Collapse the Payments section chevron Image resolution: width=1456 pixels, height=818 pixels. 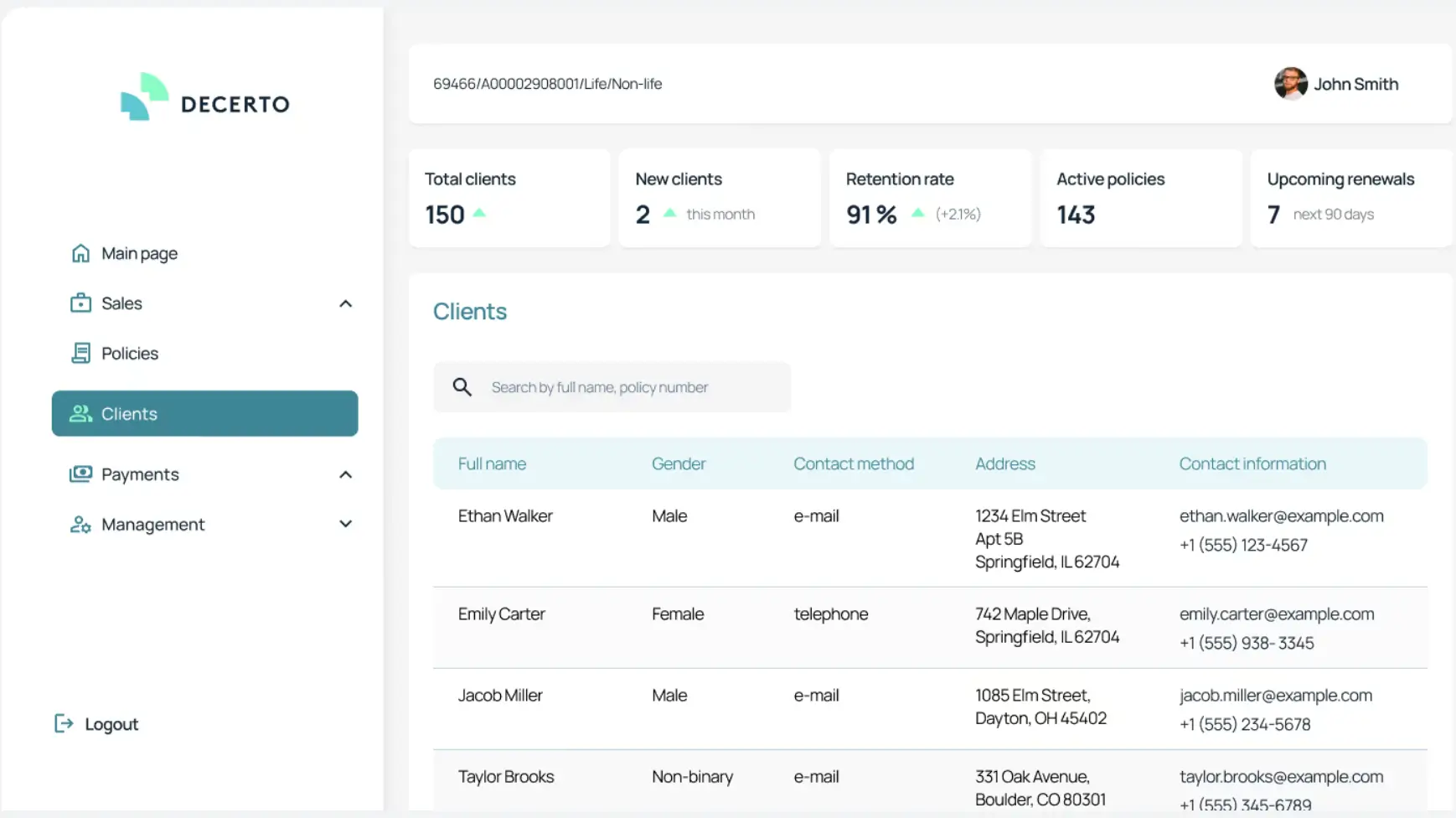click(x=345, y=474)
